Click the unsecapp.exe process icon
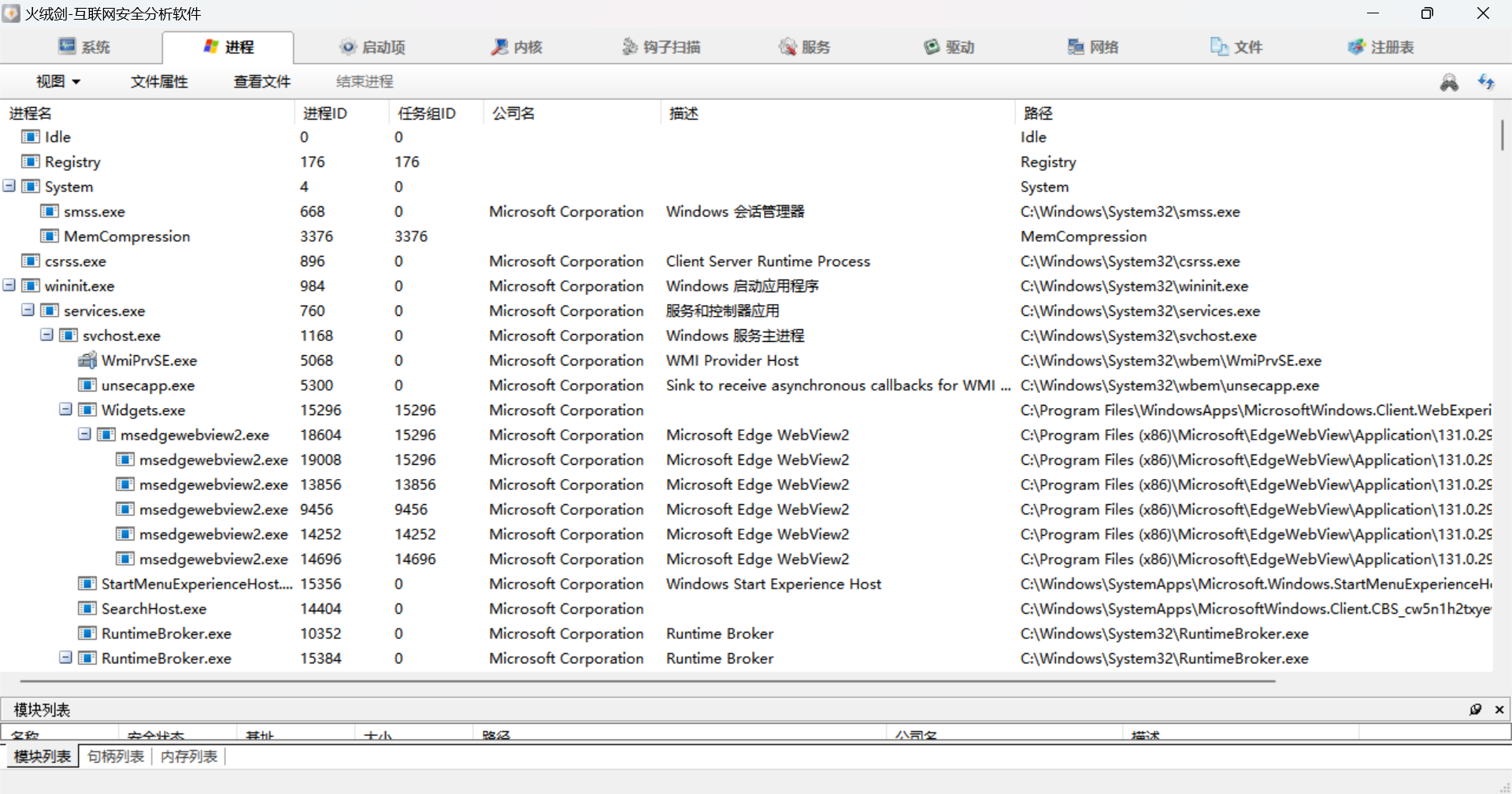The image size is (1512, 794). [87, 384]
